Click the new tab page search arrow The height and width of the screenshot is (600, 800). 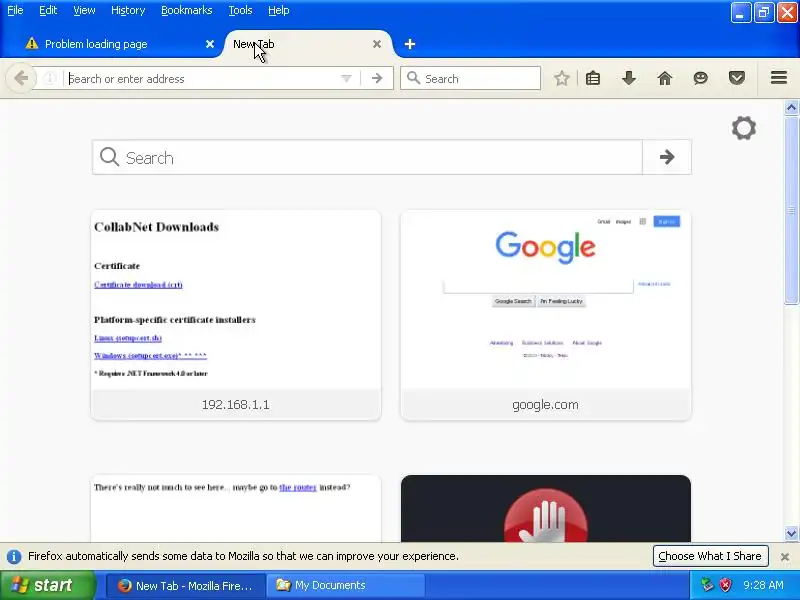click(x=667, y=157)
